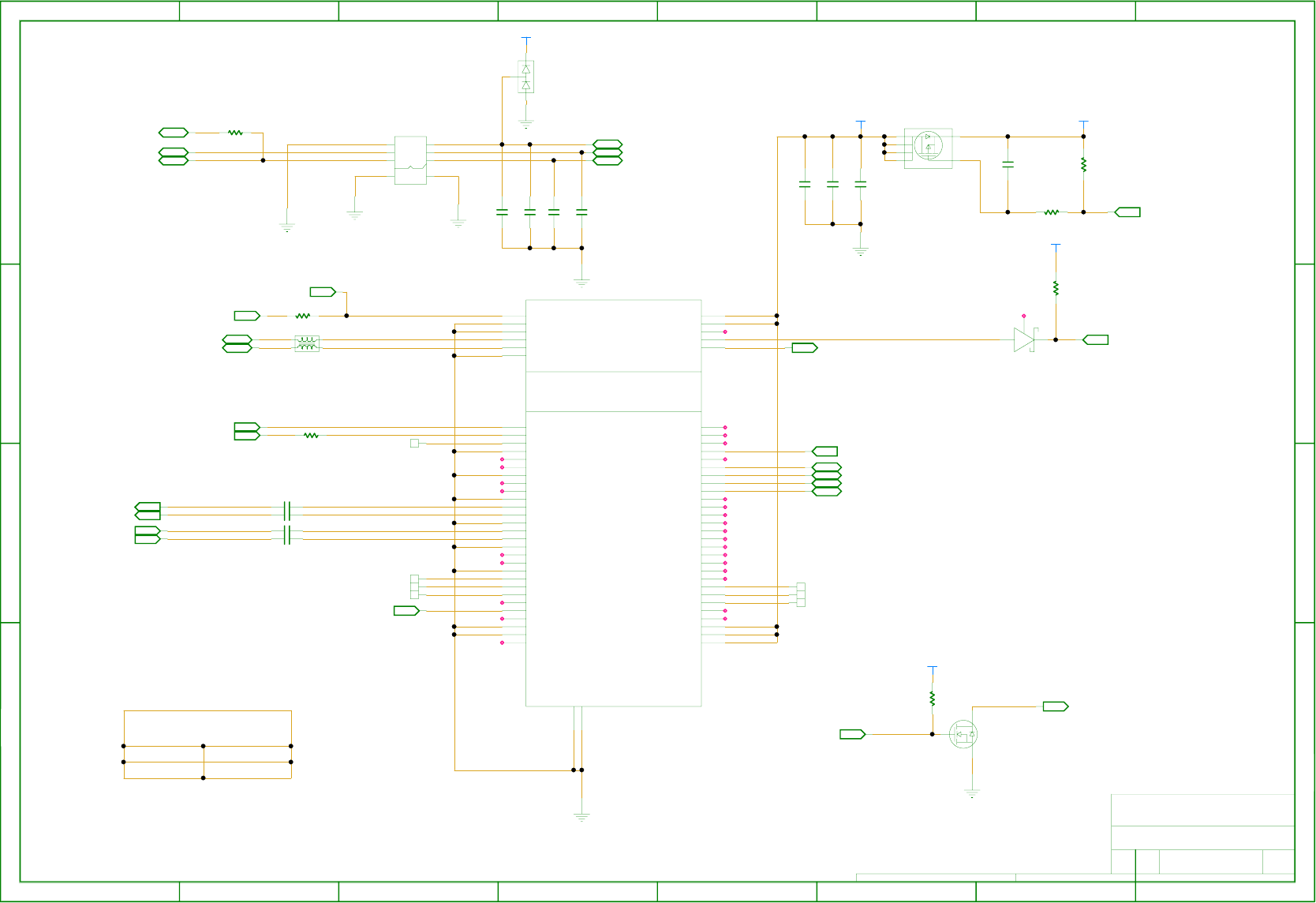
Task: Select the ground symbol beneath the ESD diode
Action: coord(526,123)
